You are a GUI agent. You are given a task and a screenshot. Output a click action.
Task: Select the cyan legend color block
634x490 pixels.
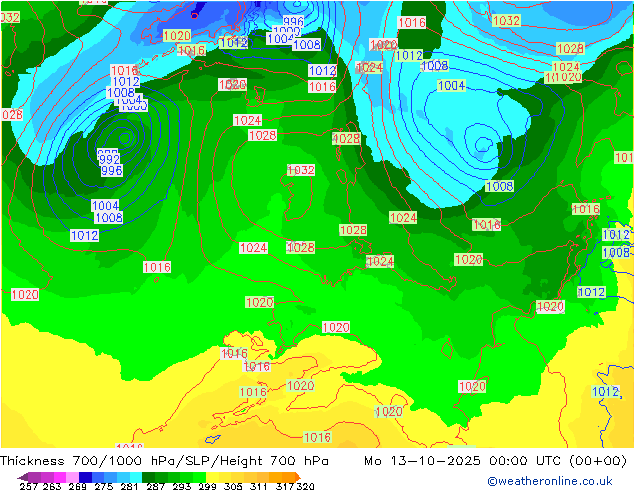point(136,477)
